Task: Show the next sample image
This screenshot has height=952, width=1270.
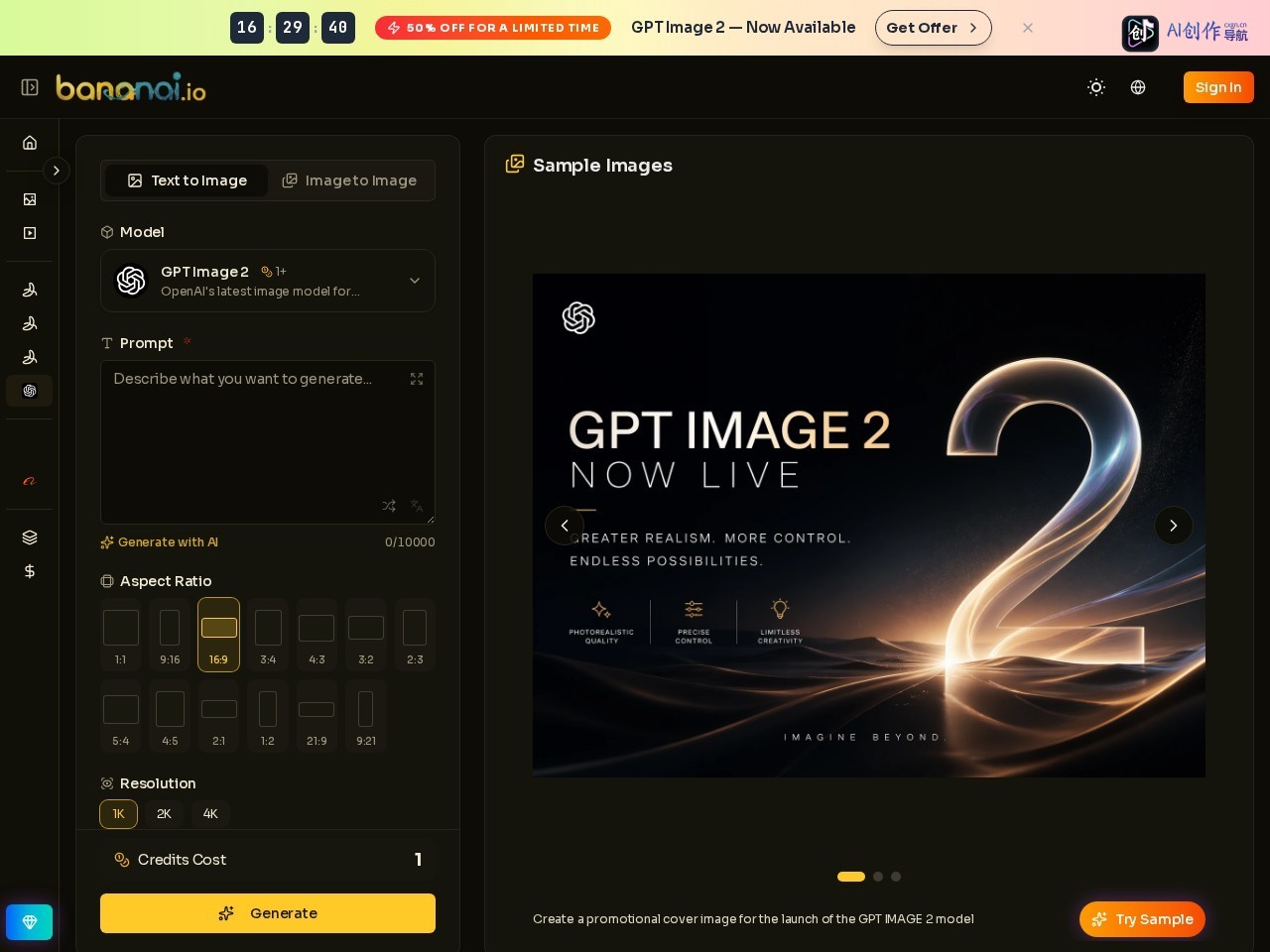Action: pos(1174,526)
